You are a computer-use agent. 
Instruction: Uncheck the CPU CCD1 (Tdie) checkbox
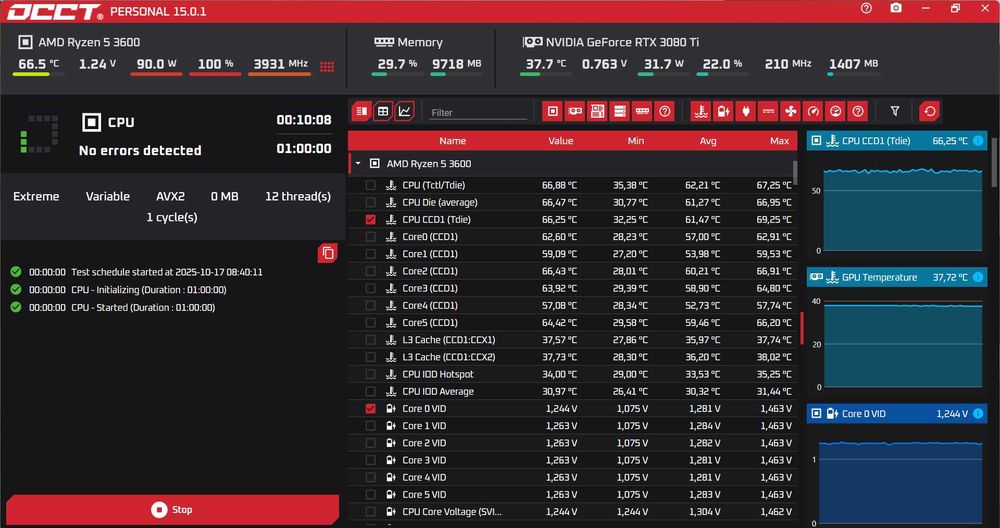371,219
